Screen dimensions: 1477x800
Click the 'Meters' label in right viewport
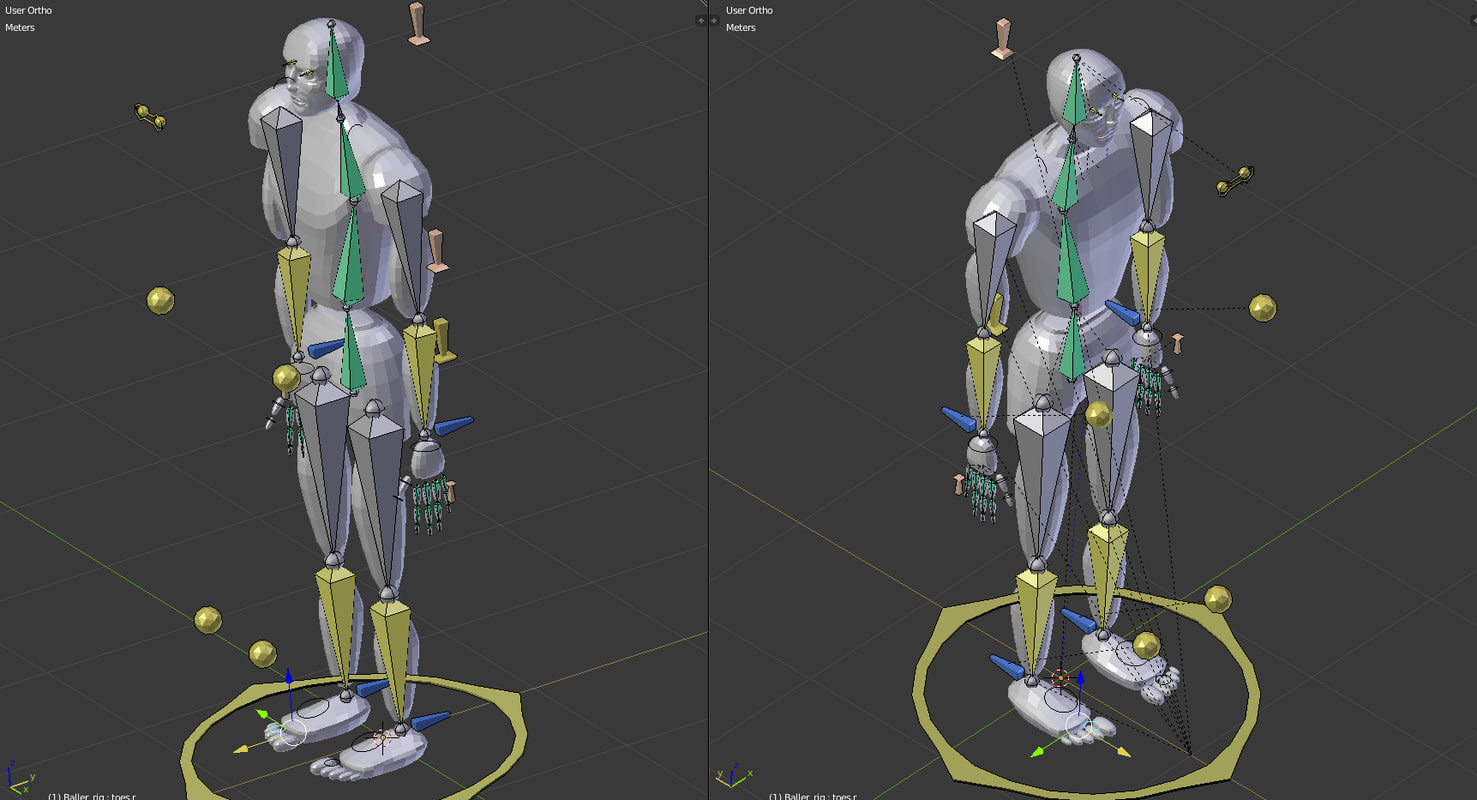(740, 27)
